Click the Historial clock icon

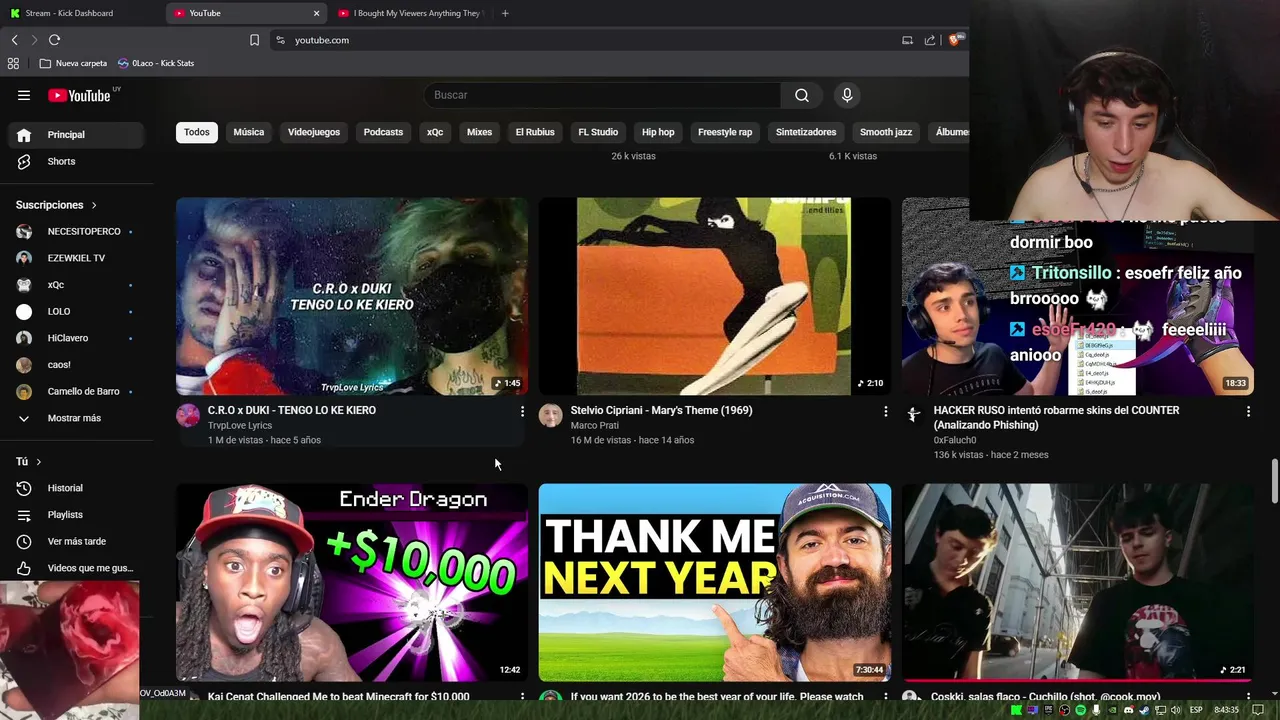point(24,488)
